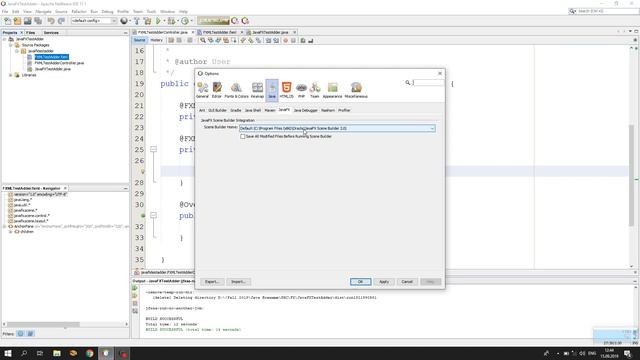Open the General options category

pos(202,90)
